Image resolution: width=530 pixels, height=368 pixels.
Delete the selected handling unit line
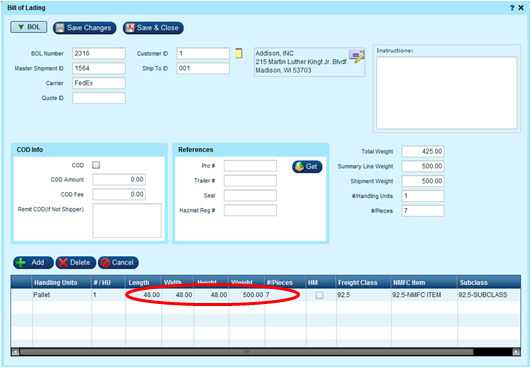point(76,263)
